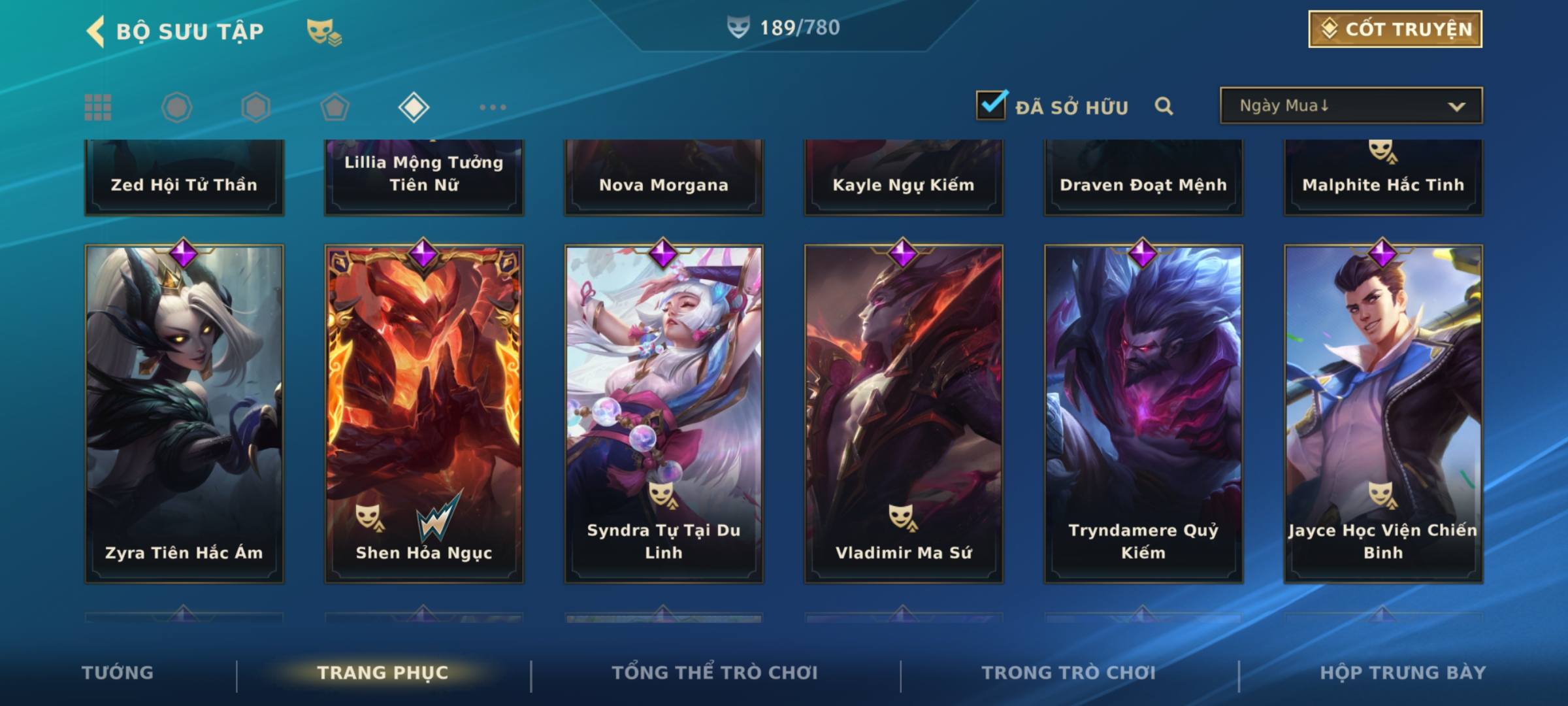Toggle the Đã Sở Hữu checkbox
The width and height of the screenshot is (1568, 706).
[991, 105]
